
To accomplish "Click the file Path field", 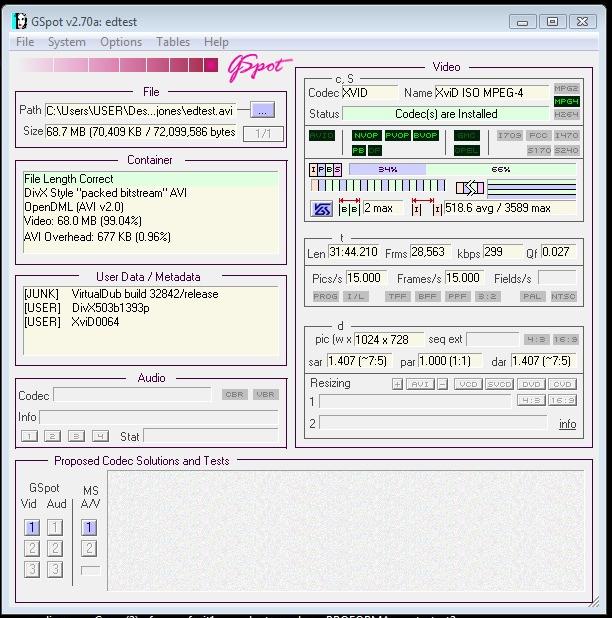I will (x=140, y=111).
